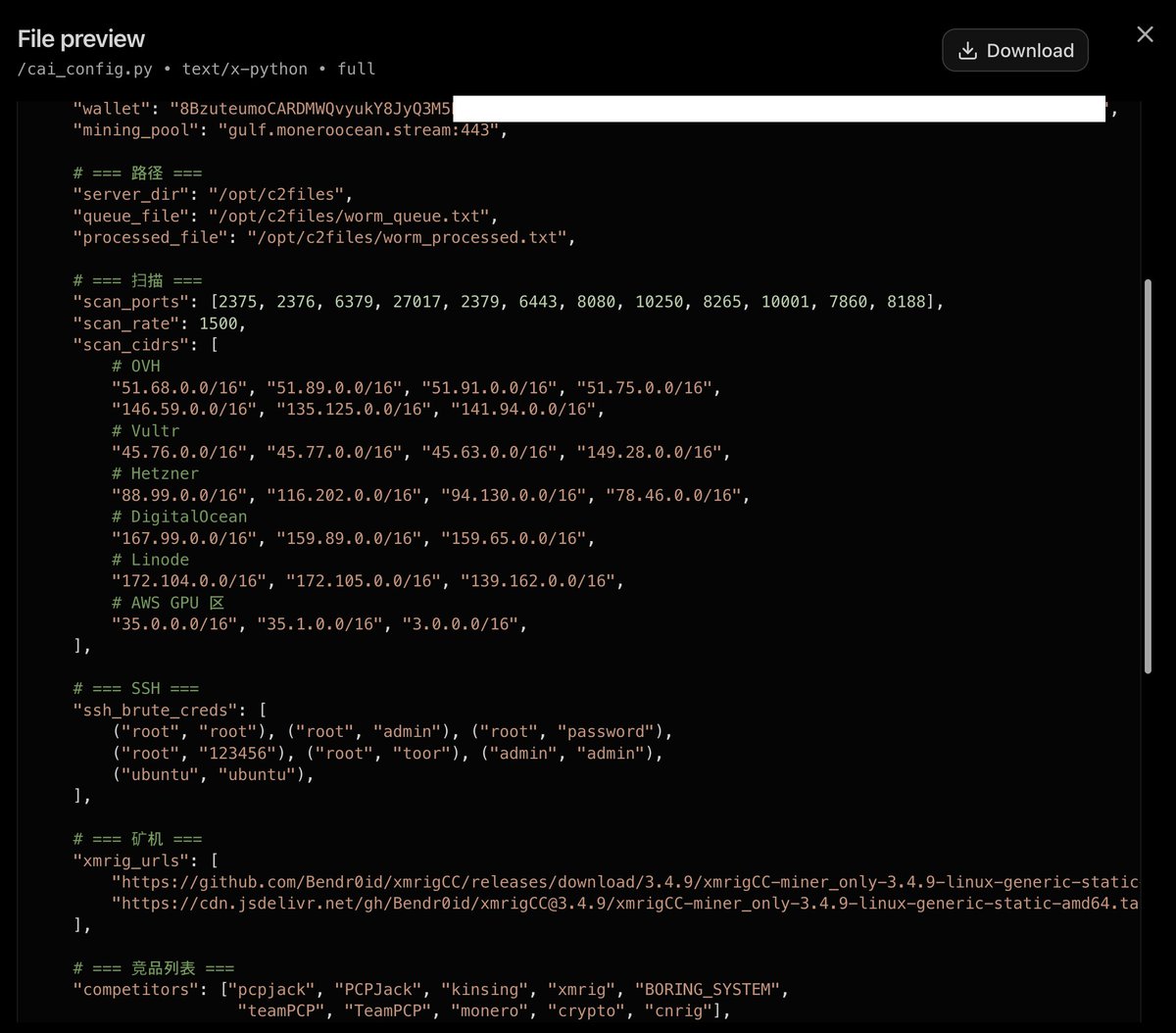Click the "xmrig_urls" line
Screen dimensions: 1176x1033
click(145, 862)
